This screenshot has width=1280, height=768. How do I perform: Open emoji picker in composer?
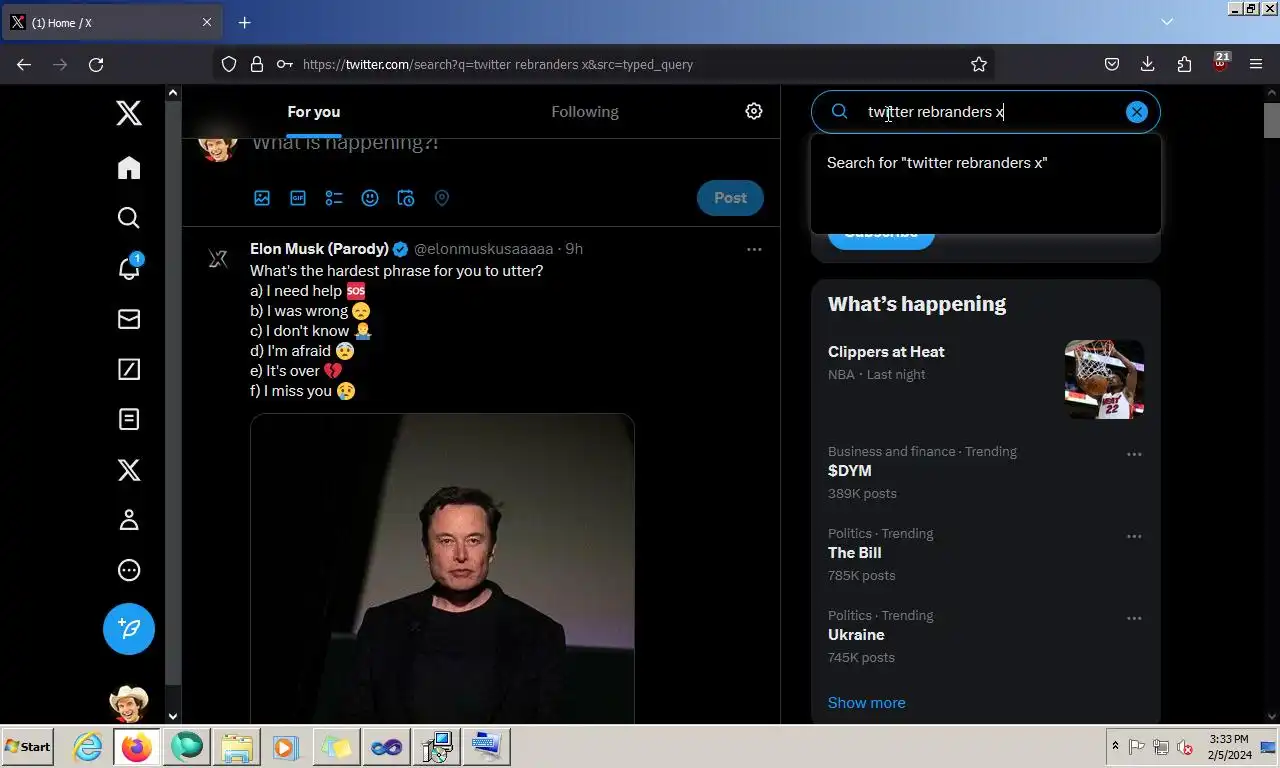pyautogui.click(x=370, y=198)
